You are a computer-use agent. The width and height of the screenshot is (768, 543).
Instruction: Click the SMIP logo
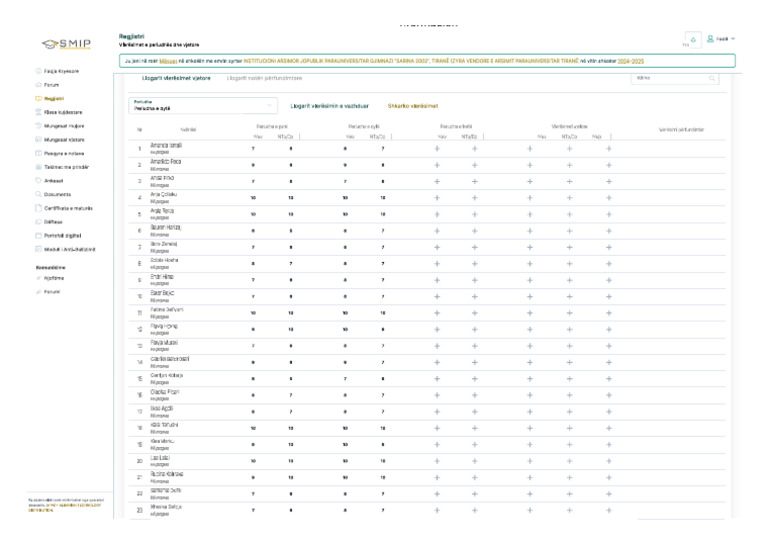click(66, 43)
